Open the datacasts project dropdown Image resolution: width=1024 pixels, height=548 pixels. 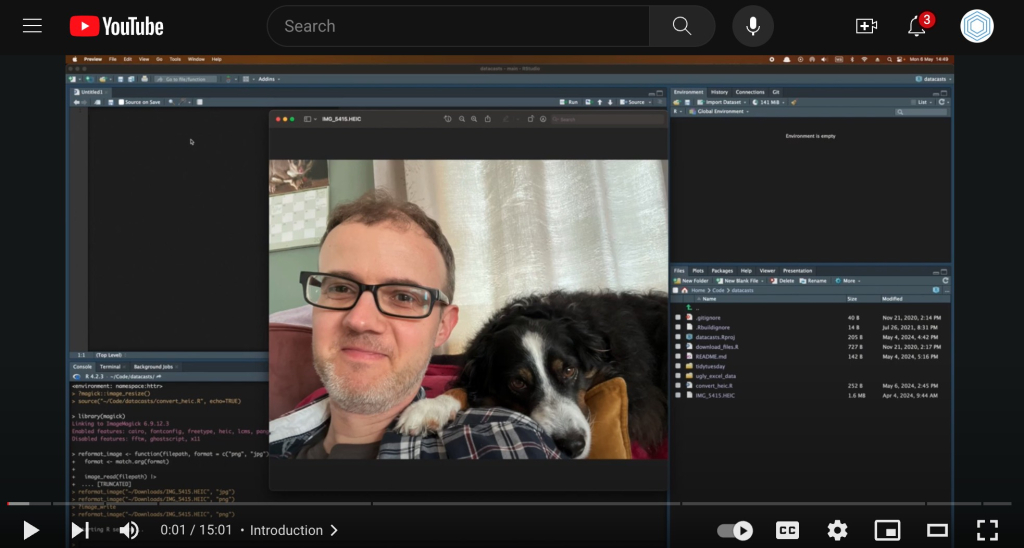pyautogui.click(x=934, y=79)
